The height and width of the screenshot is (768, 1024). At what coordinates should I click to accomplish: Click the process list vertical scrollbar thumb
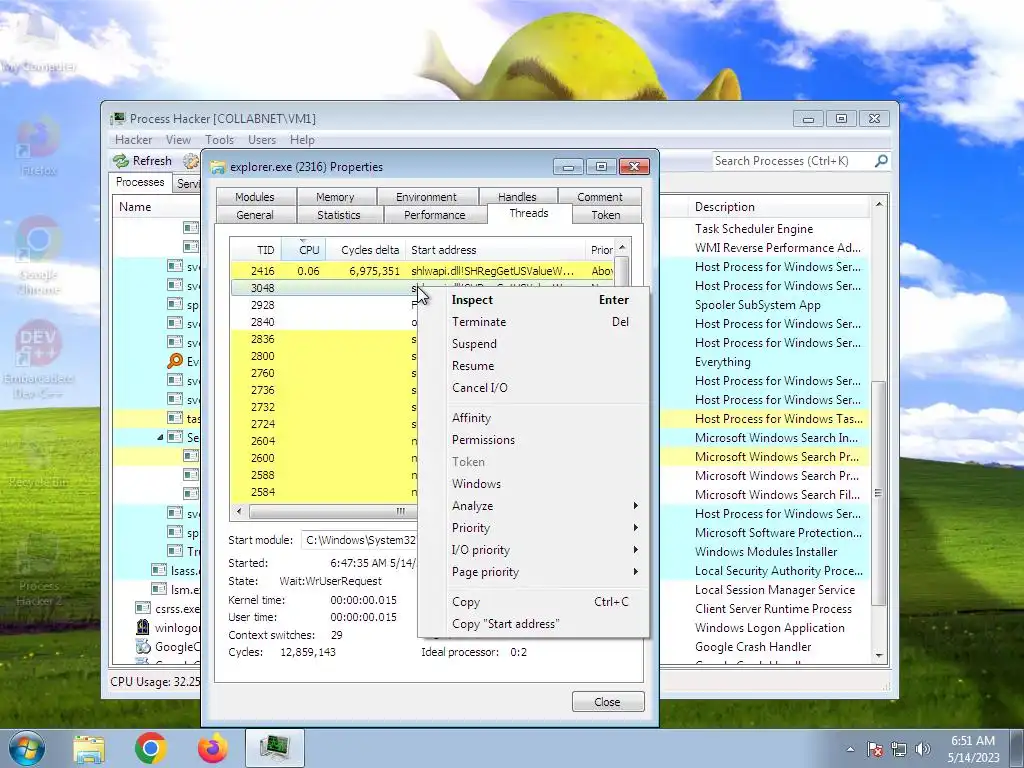tap(879, 493)
